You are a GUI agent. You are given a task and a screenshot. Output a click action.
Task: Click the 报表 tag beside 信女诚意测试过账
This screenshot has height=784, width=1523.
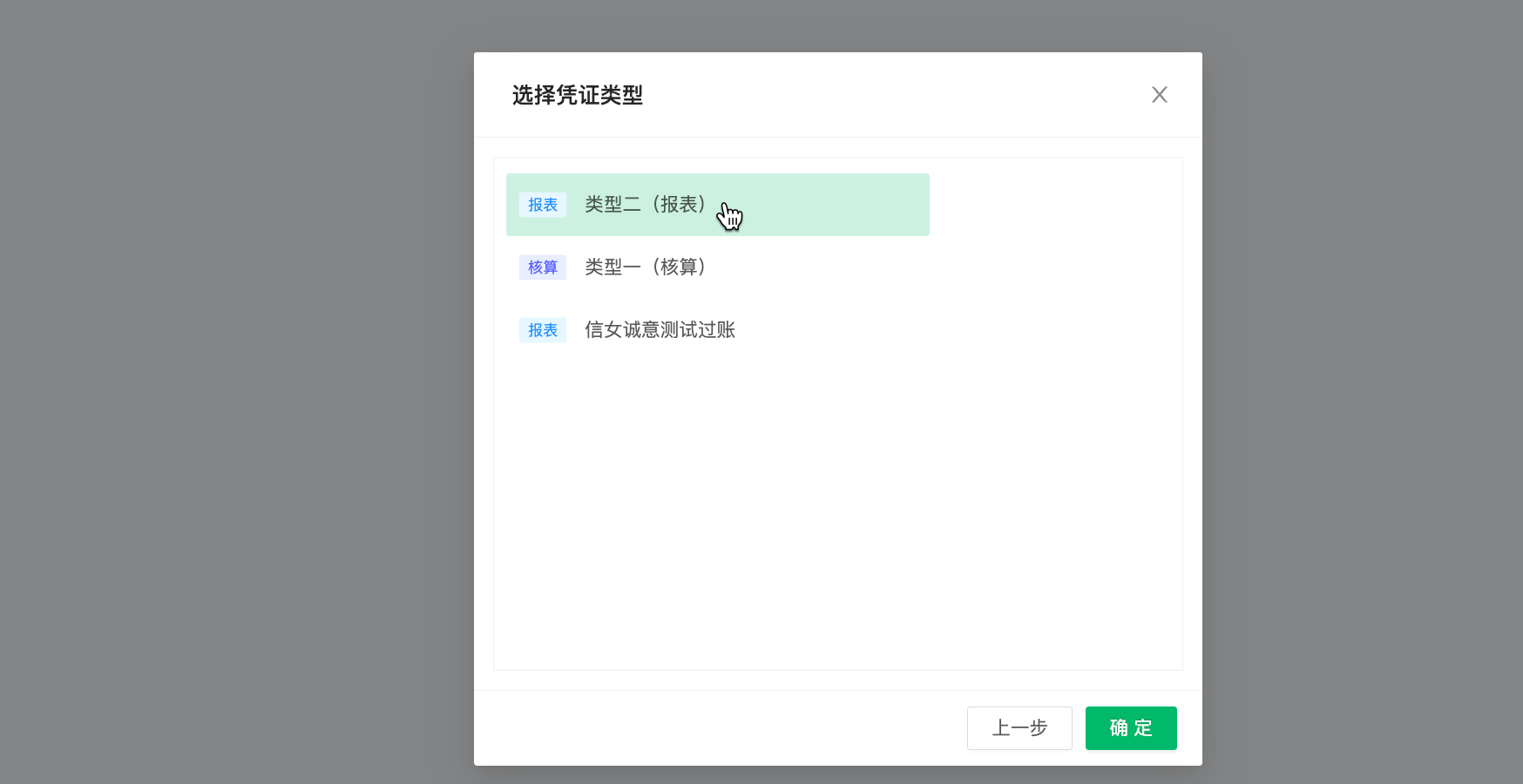tap(543, 330)
